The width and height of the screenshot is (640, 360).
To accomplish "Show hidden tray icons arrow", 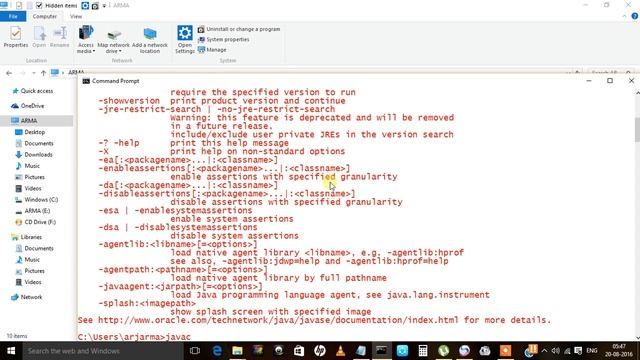I will pyautogui.click(x=544, y=351).
